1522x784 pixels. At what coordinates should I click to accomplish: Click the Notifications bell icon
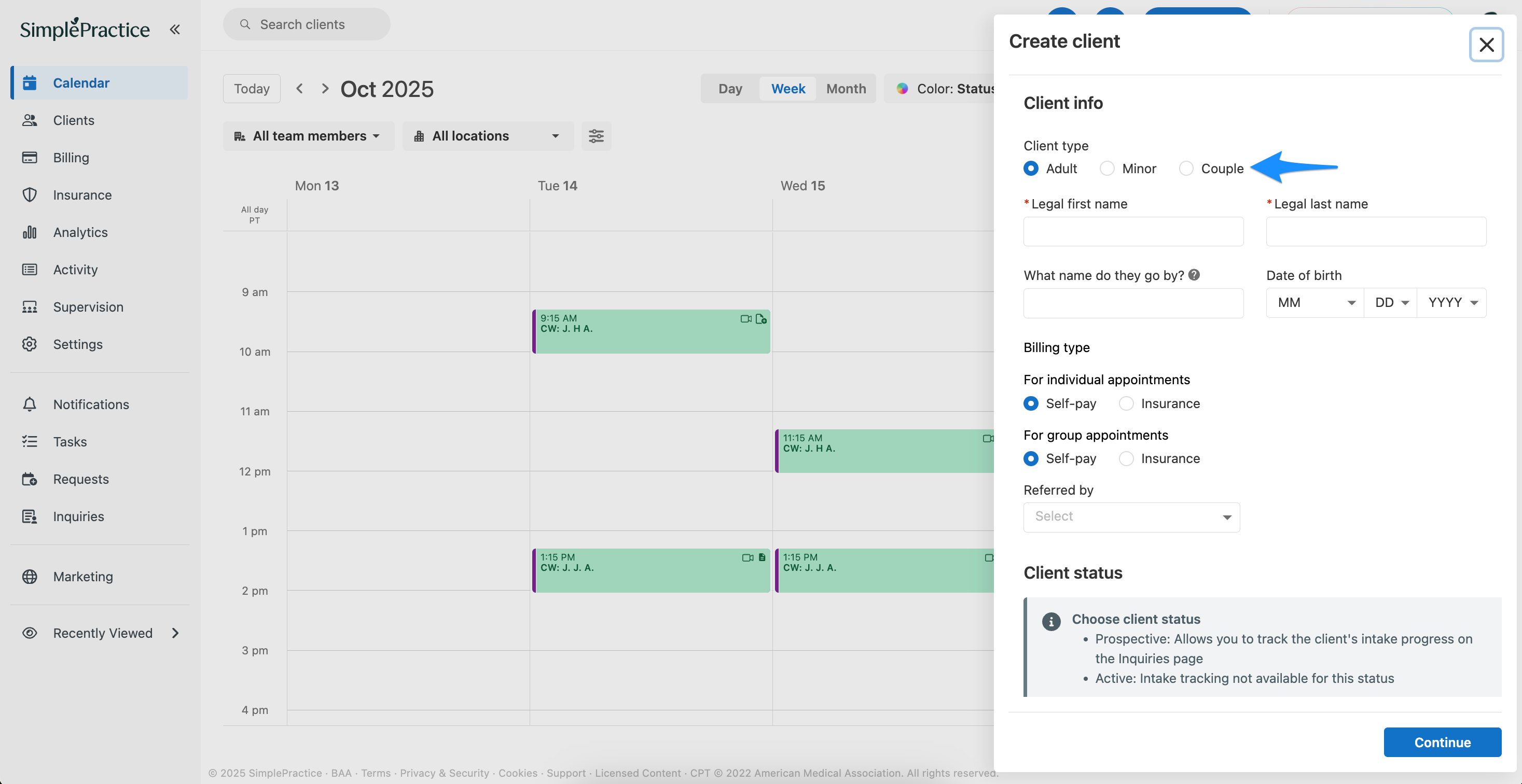(30, 404)
